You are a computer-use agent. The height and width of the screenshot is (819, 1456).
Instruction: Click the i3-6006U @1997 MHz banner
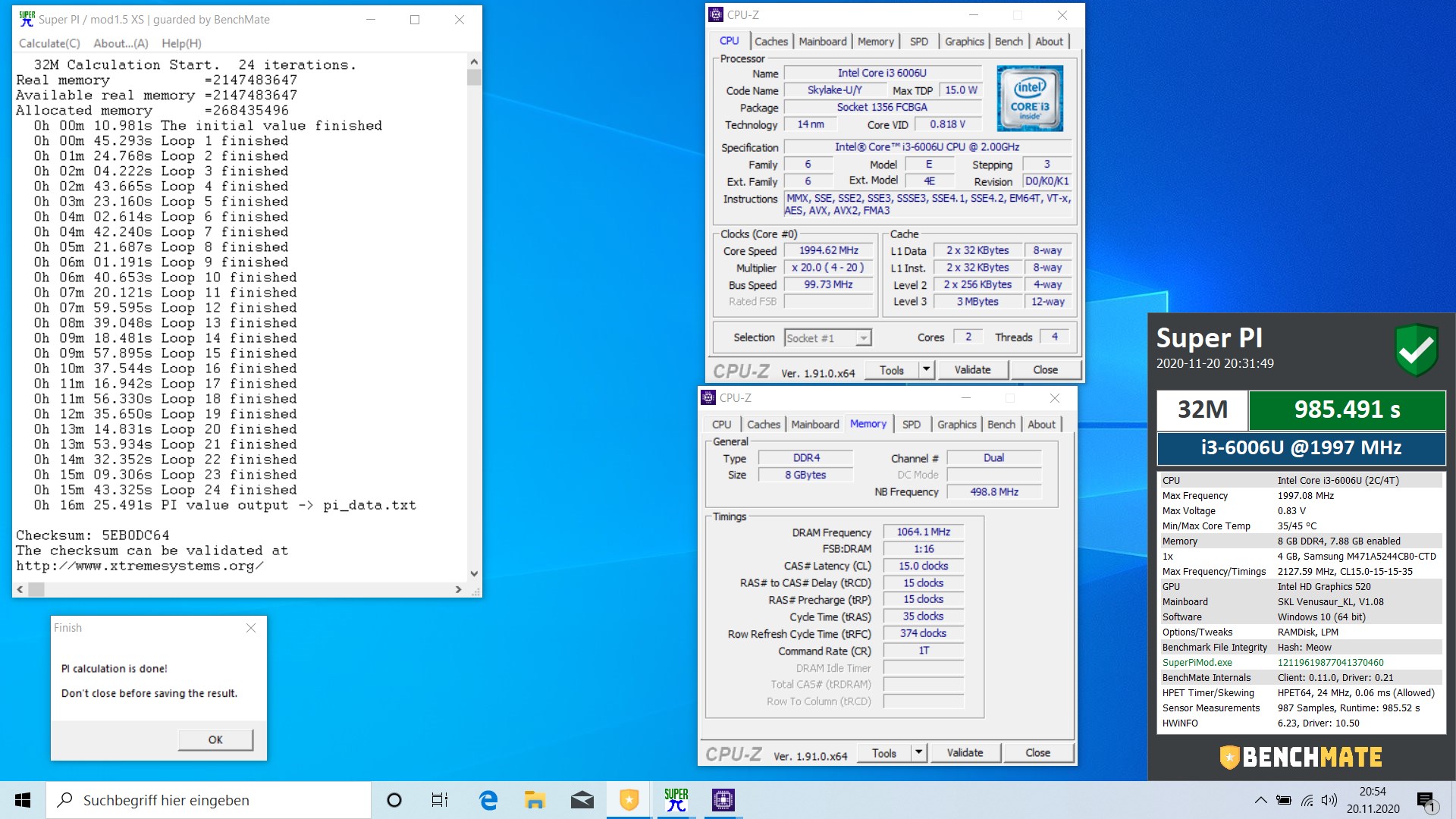(x=1301, y=448)
